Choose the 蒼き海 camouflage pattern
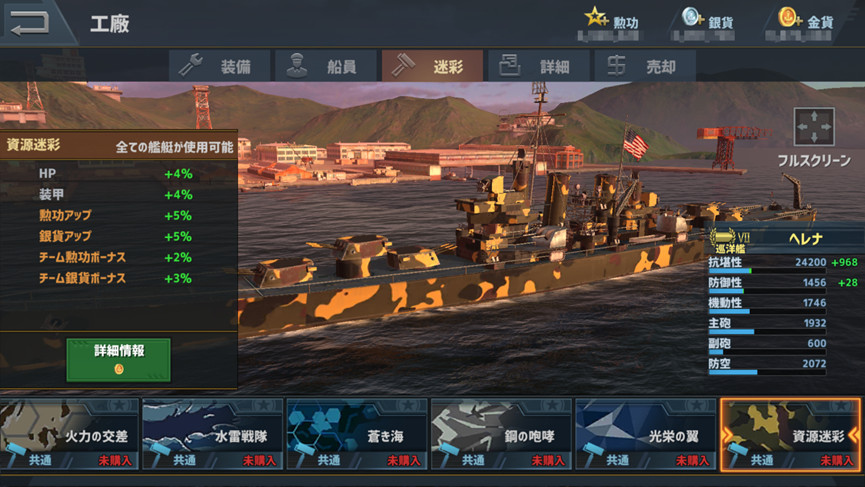This screenshot has height=487, width=865. [x=357, y=434]
